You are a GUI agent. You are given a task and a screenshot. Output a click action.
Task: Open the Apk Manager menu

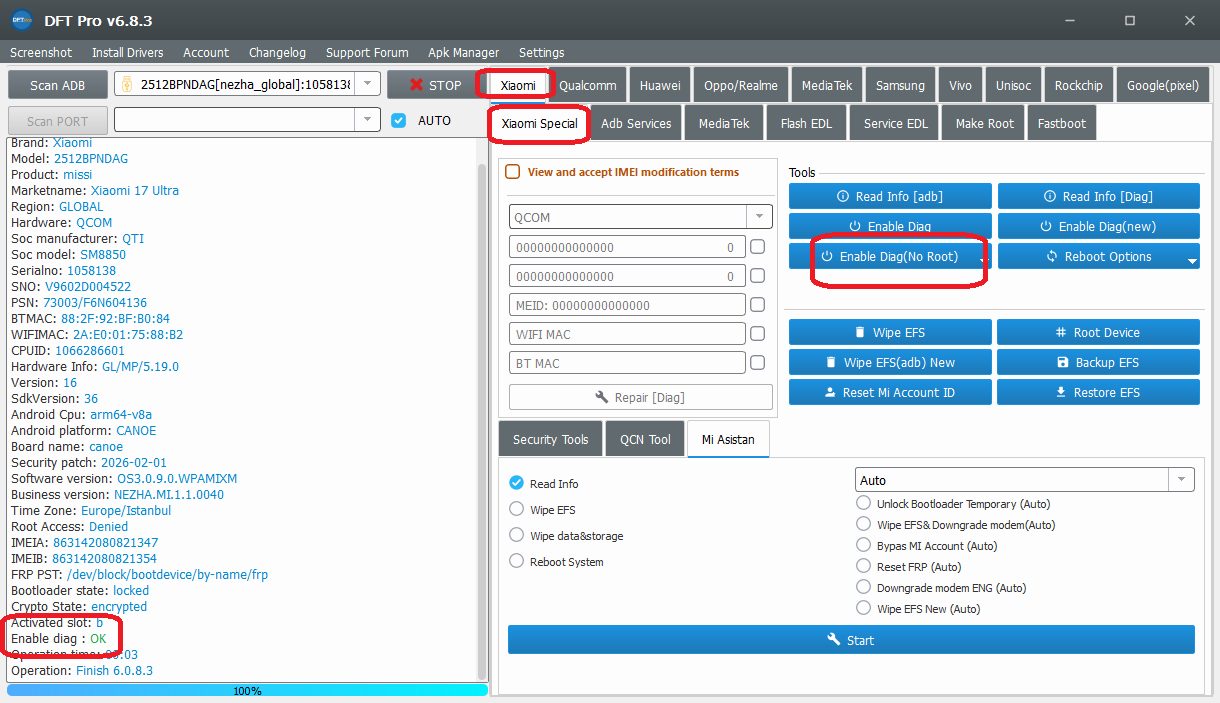[x=463, y=52]
